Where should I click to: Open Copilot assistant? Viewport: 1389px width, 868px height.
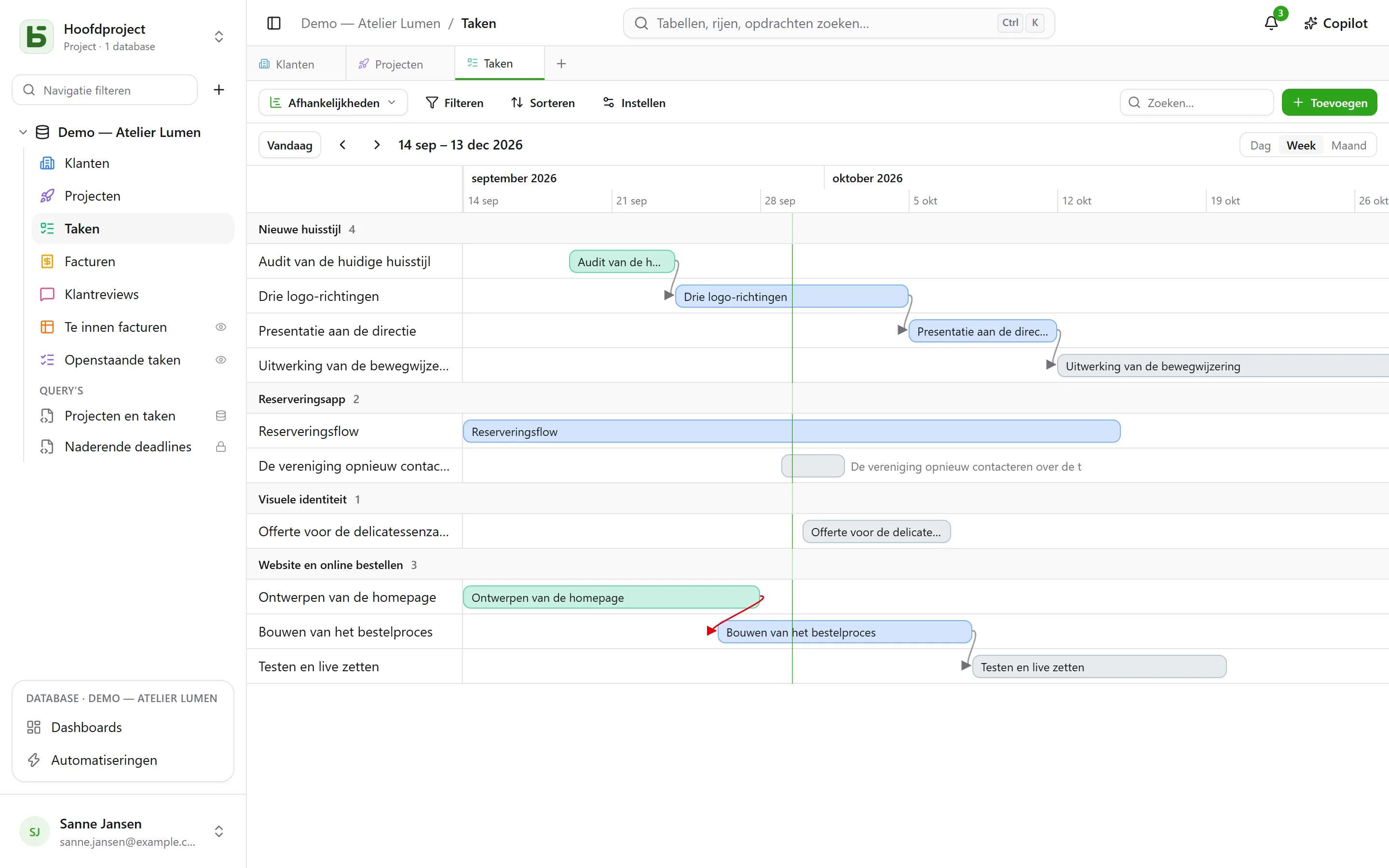(1335, 23)
